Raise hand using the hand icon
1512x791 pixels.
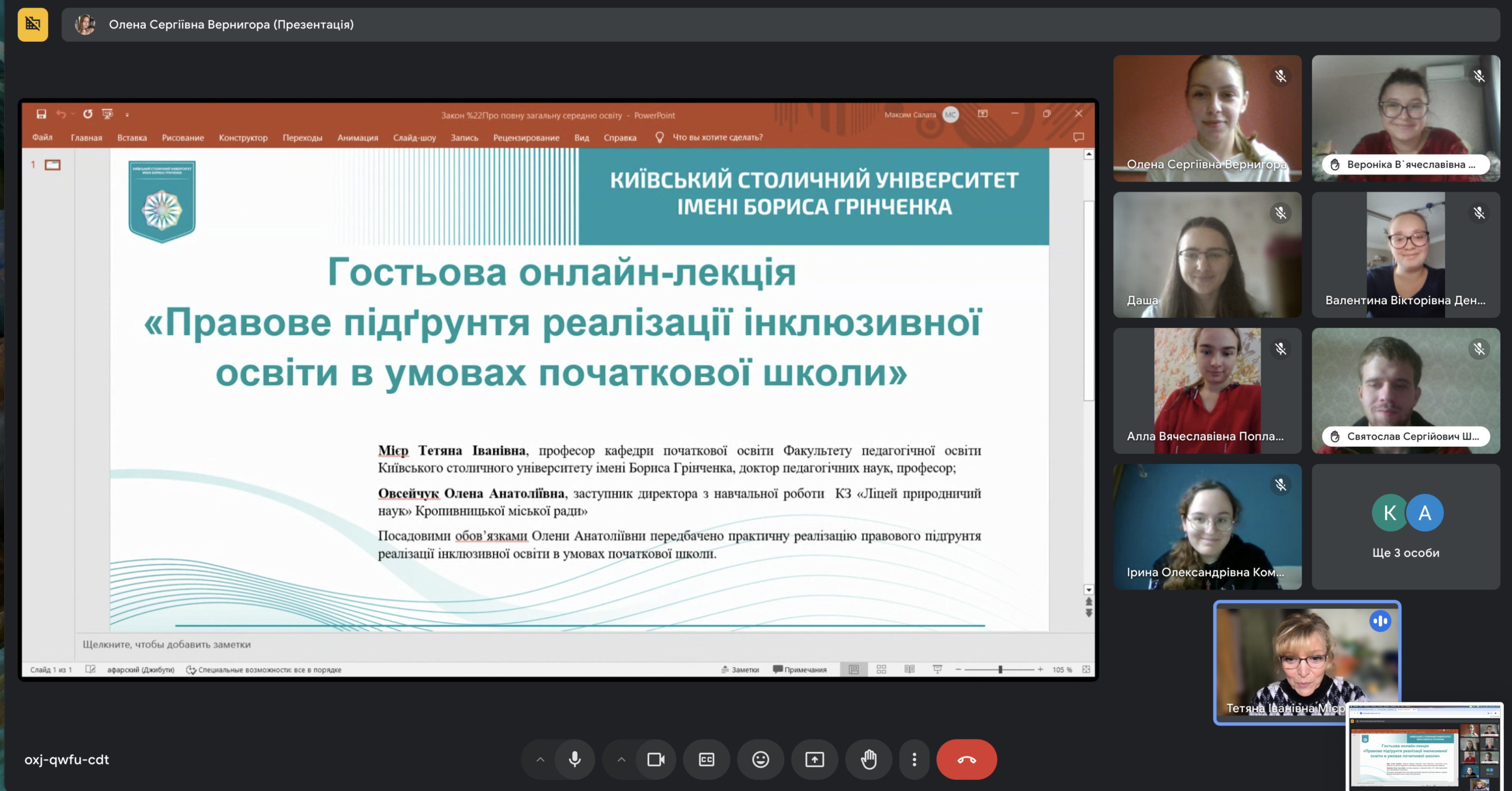point(869,759)
